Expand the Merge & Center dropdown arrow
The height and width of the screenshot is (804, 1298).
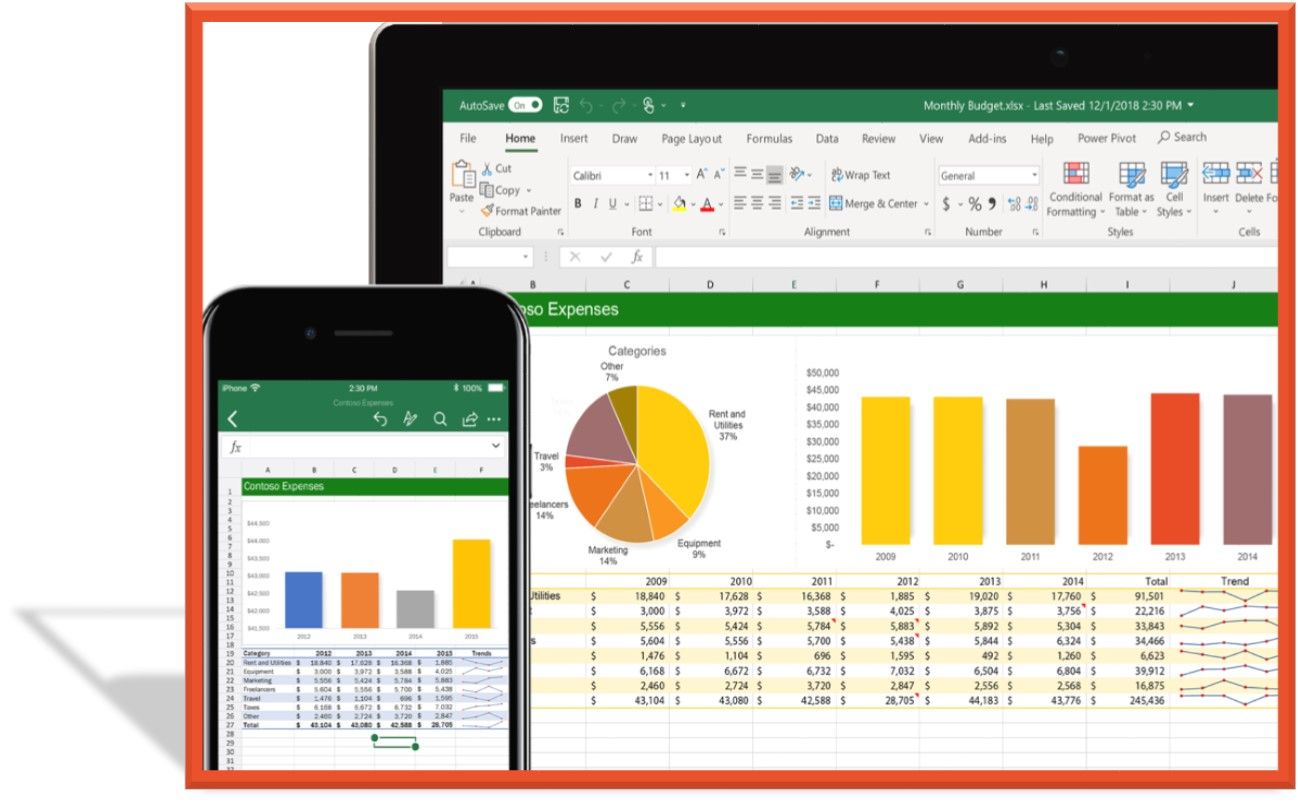point(926,204)
